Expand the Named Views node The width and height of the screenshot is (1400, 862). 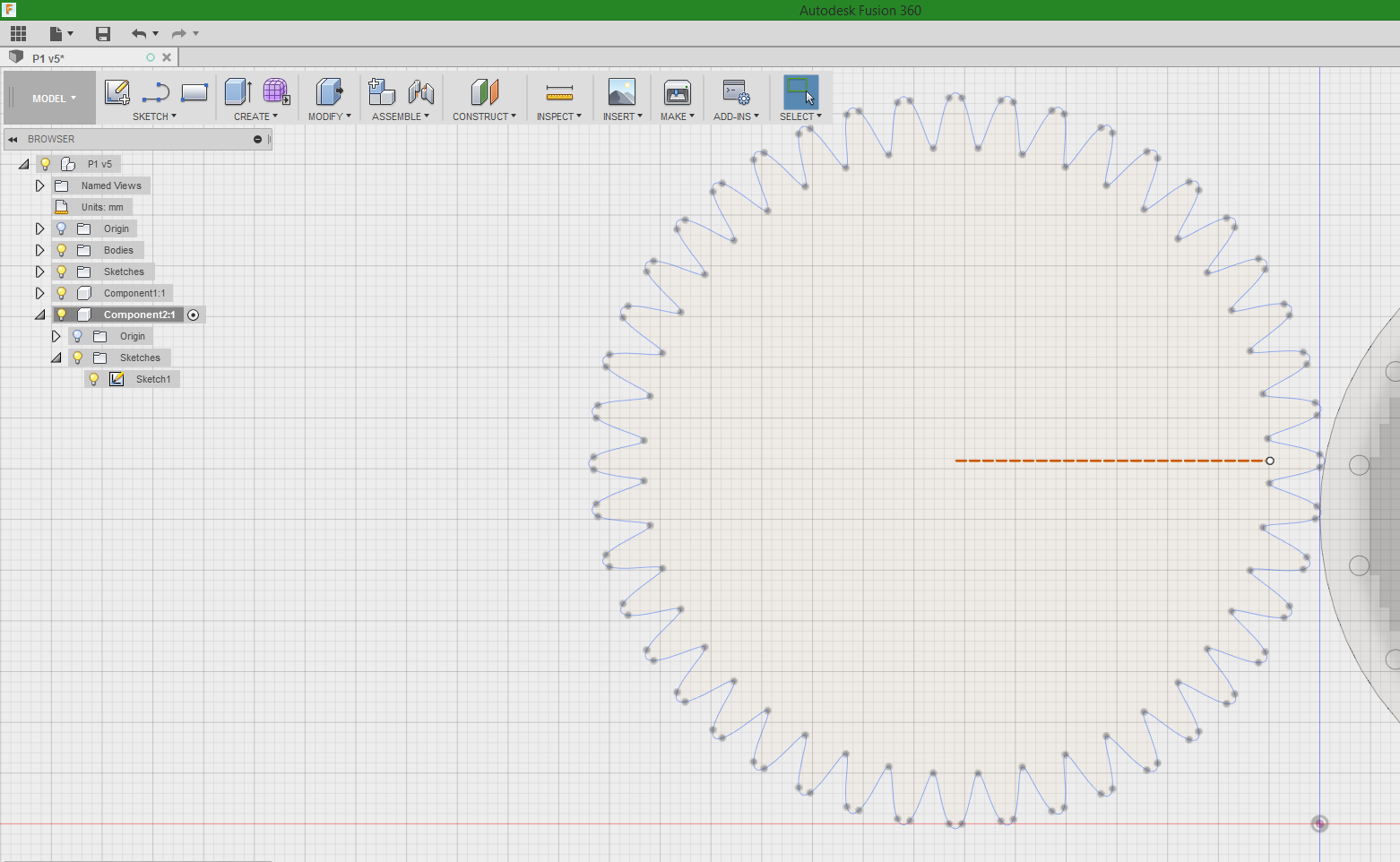coord(39,185)
